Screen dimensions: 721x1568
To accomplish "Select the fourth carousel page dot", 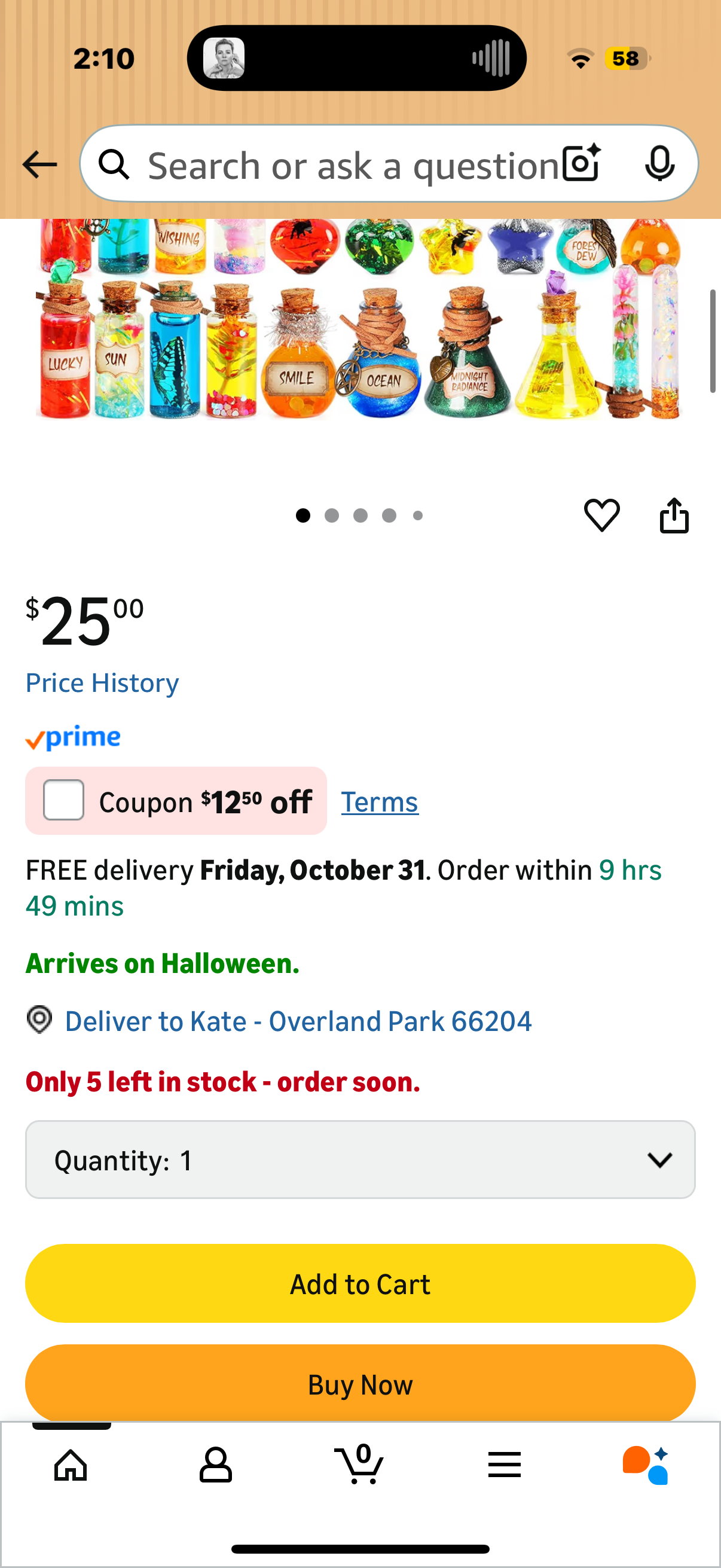I will coord(389,515).
